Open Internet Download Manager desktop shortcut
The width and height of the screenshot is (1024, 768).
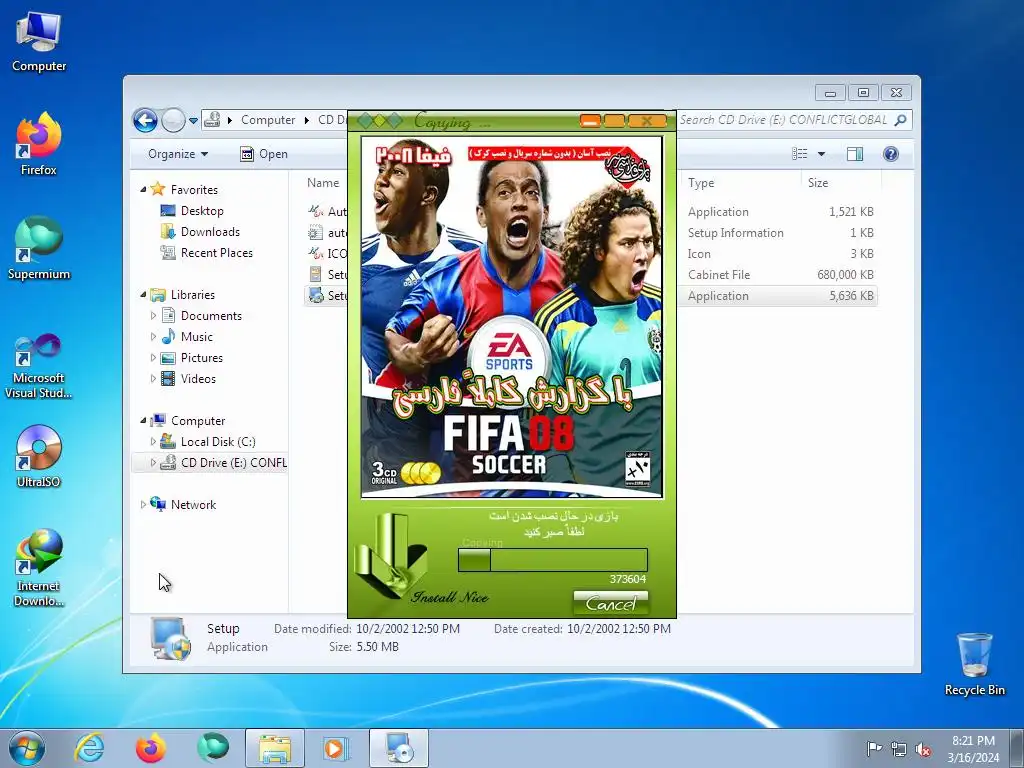tap(39, 567)
